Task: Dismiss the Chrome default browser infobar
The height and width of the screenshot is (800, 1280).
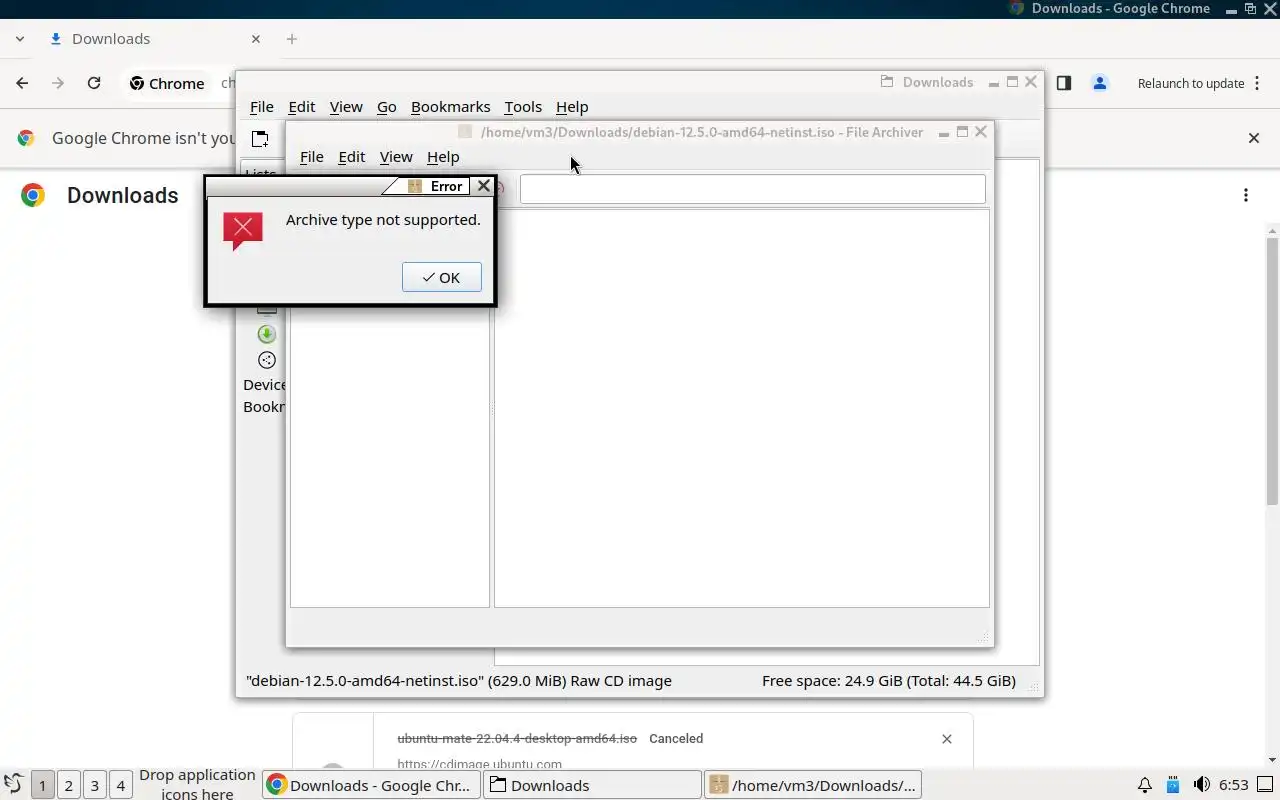Action: pos(1254,138)
